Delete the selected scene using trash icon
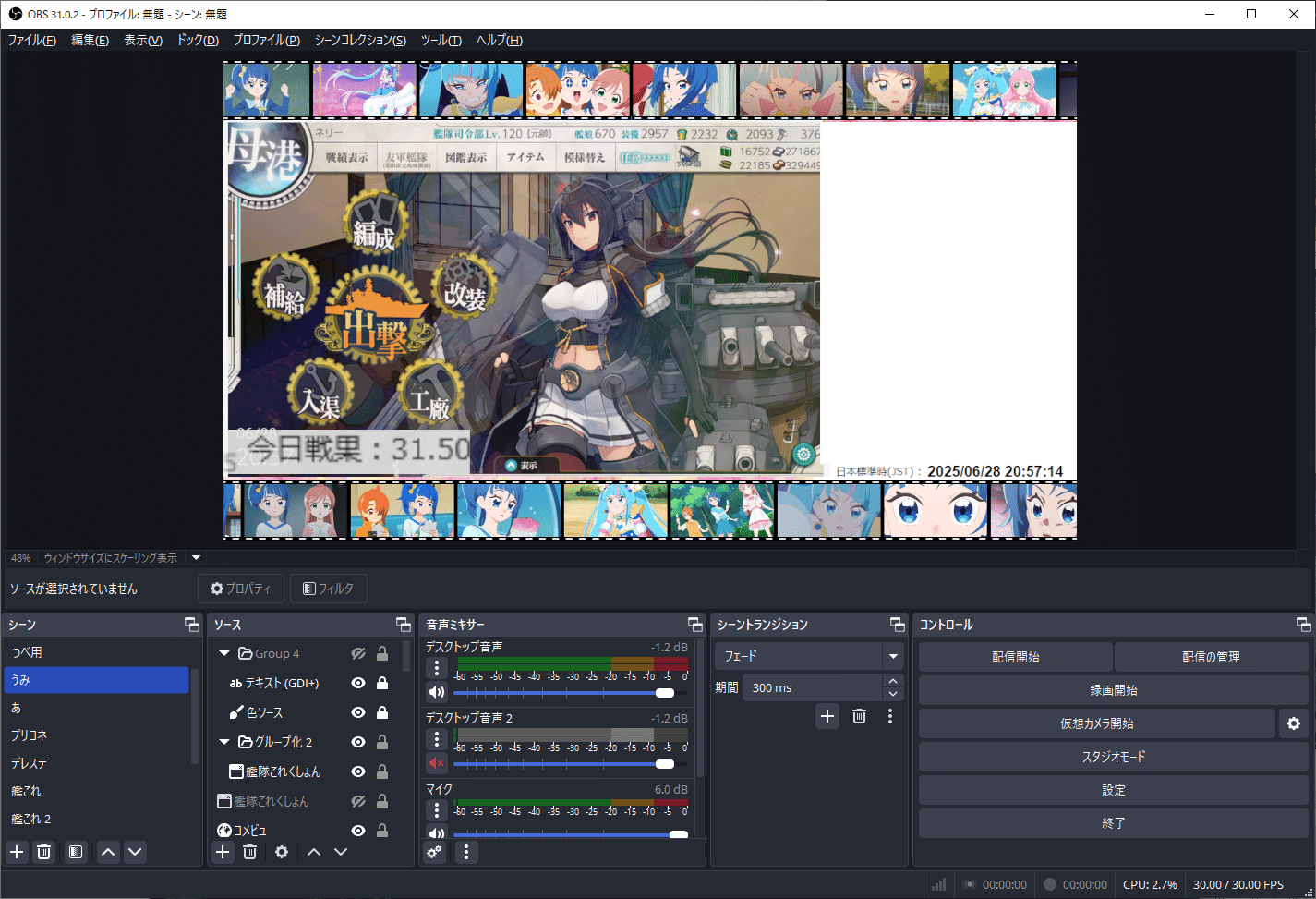Image resolution: width=1316 pixels, height=899 pixels. [x=43, y=852]
